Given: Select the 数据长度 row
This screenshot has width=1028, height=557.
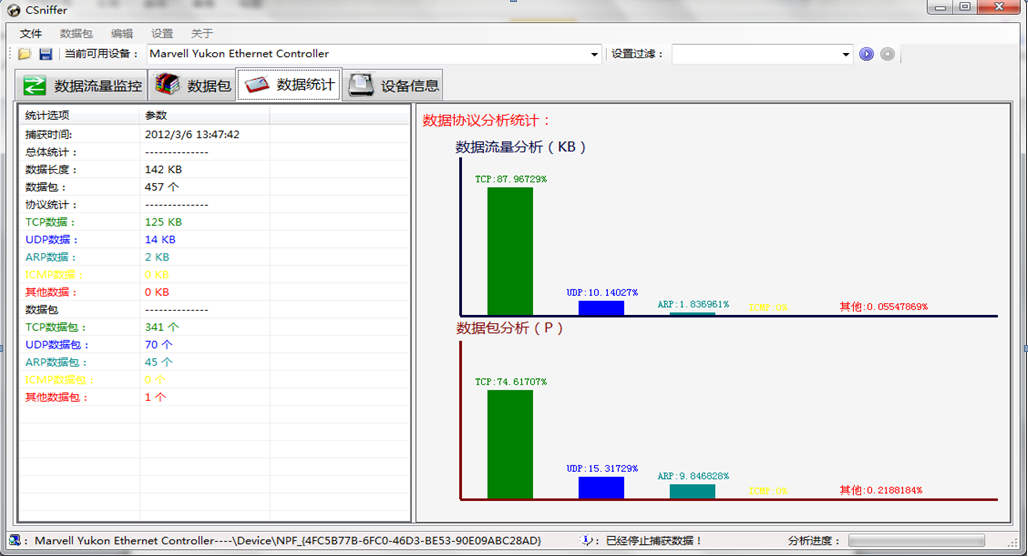Looking at the screenshot, I should pos(214,169).
